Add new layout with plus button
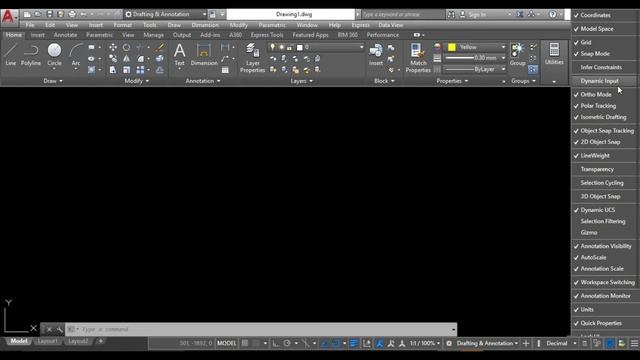Viewport: 640px width, 360px height. pos(100,341)
